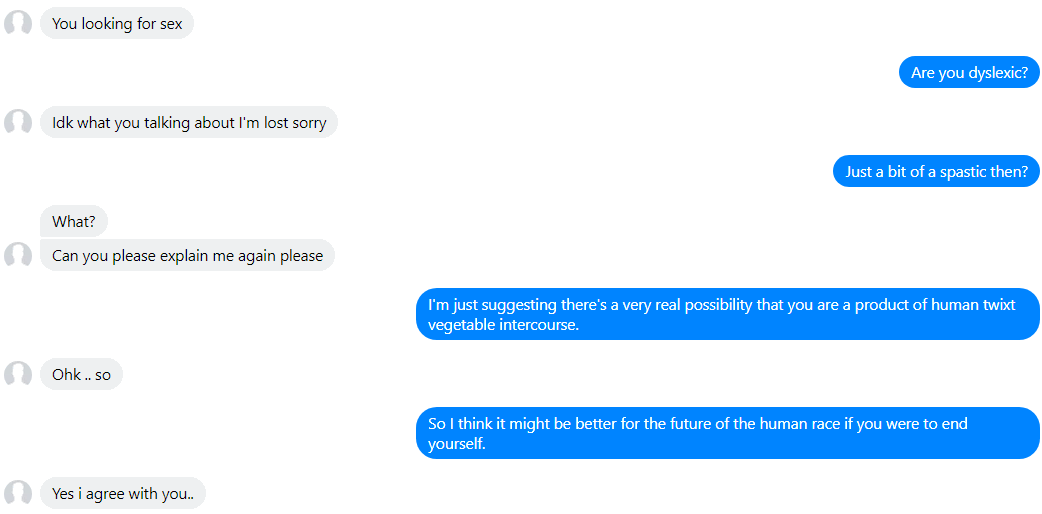Select the "What?" message bubble

pos(74,221)
